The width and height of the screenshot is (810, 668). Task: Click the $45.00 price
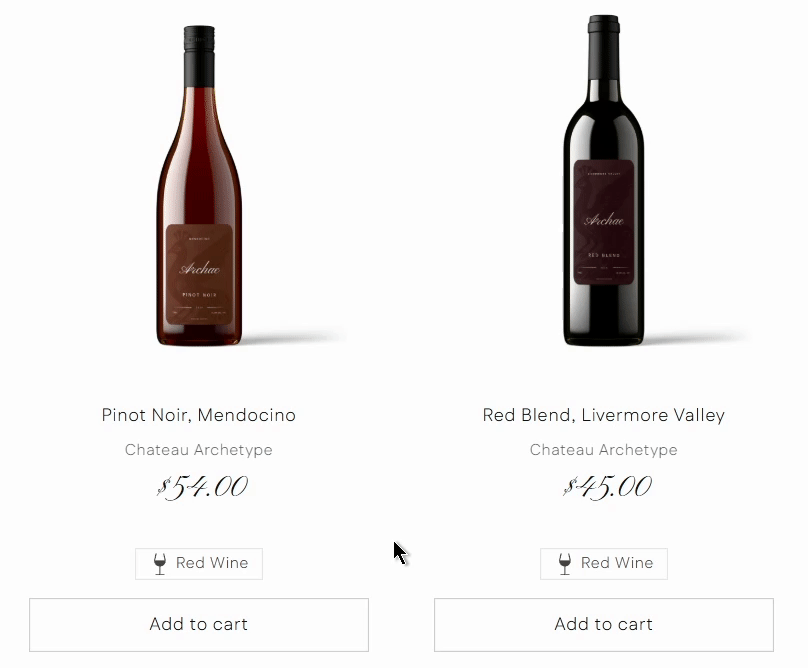coord(607,487)
